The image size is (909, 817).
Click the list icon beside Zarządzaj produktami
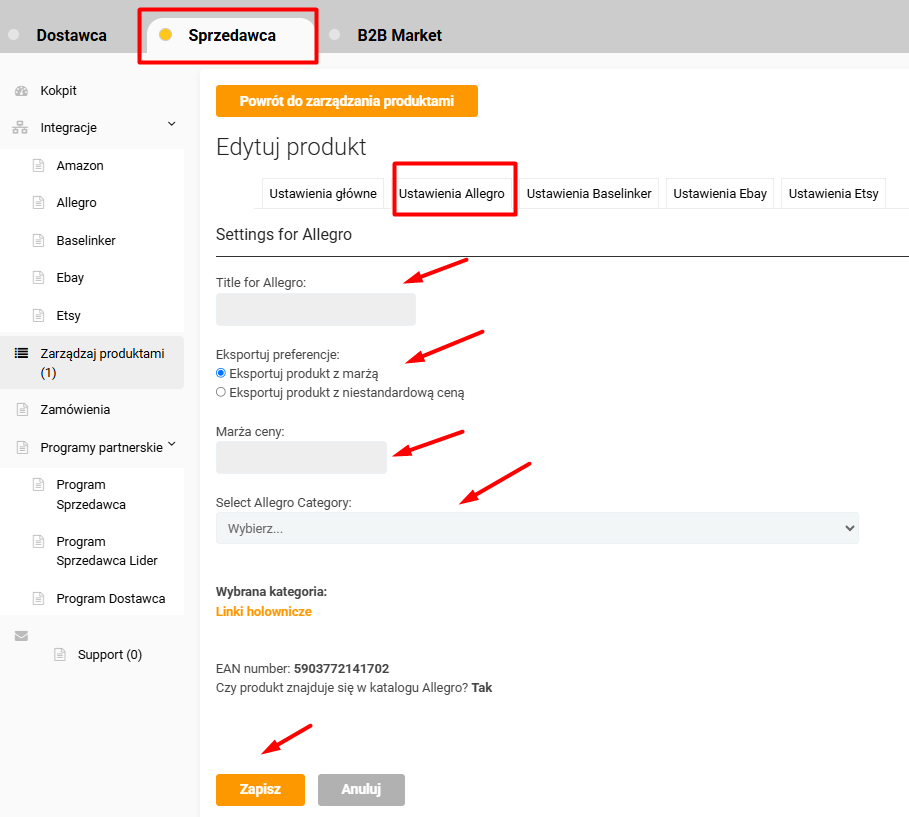tap(21, 353)
